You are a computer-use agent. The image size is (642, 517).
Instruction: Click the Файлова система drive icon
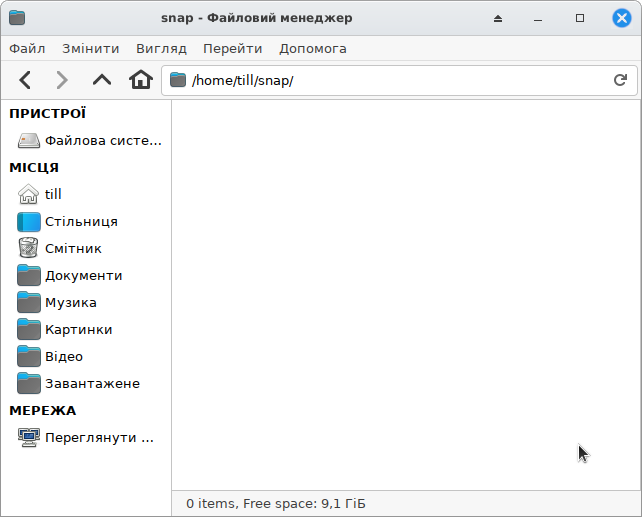(x=29, y=140)
